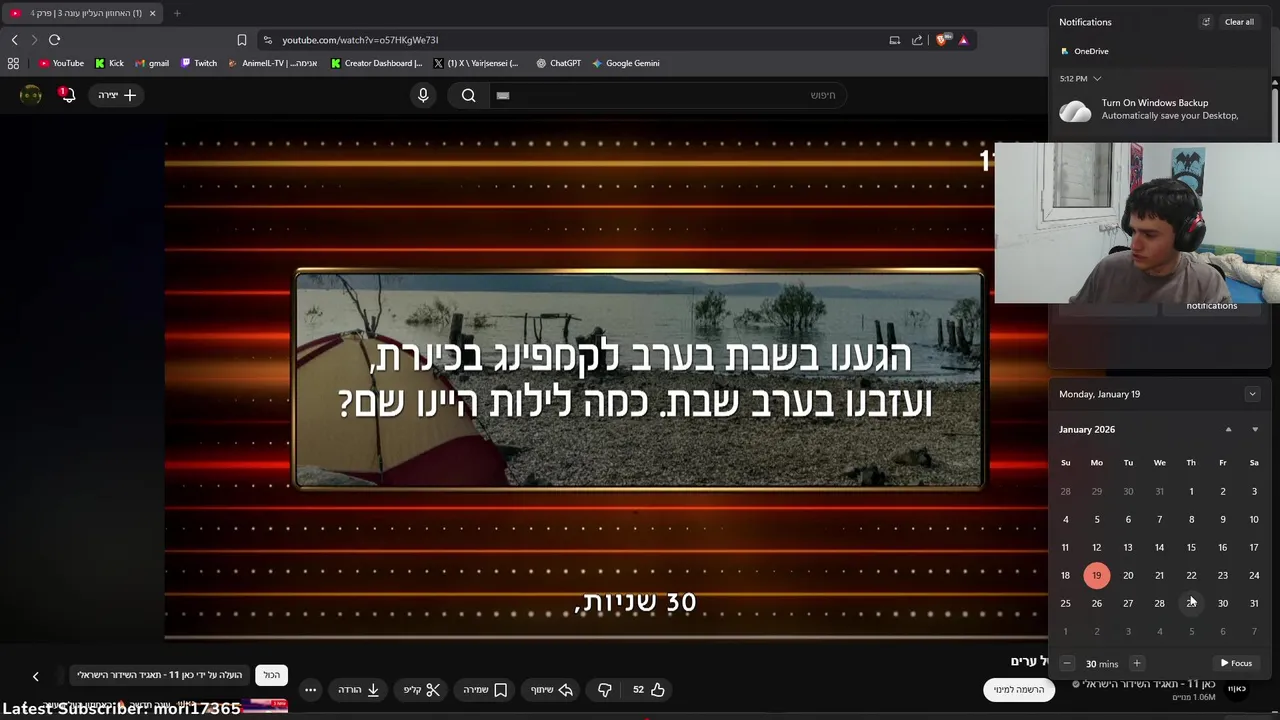Dislike the video with thumbs down
Screen dimensions: 1280x720
[605, 689]
